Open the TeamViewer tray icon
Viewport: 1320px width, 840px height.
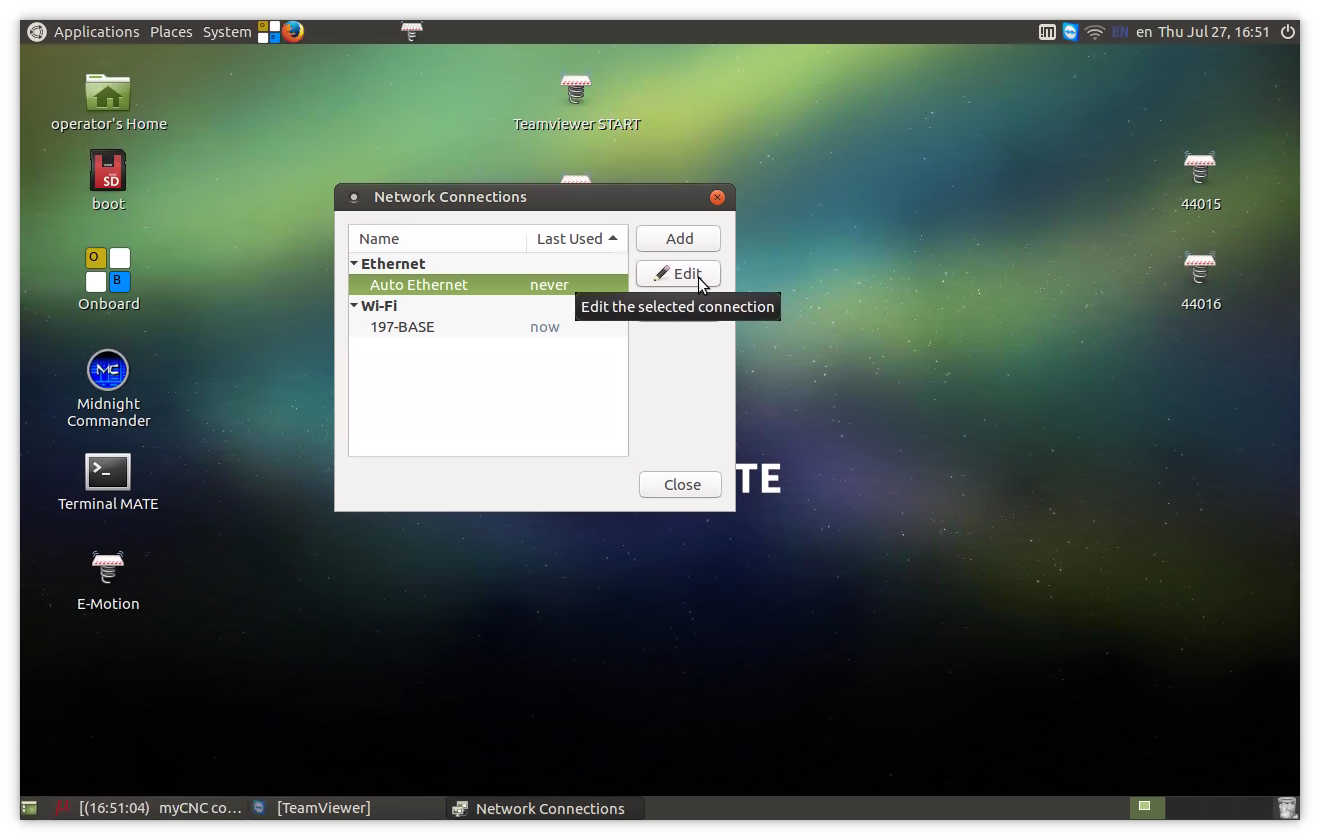point(1071,32)
